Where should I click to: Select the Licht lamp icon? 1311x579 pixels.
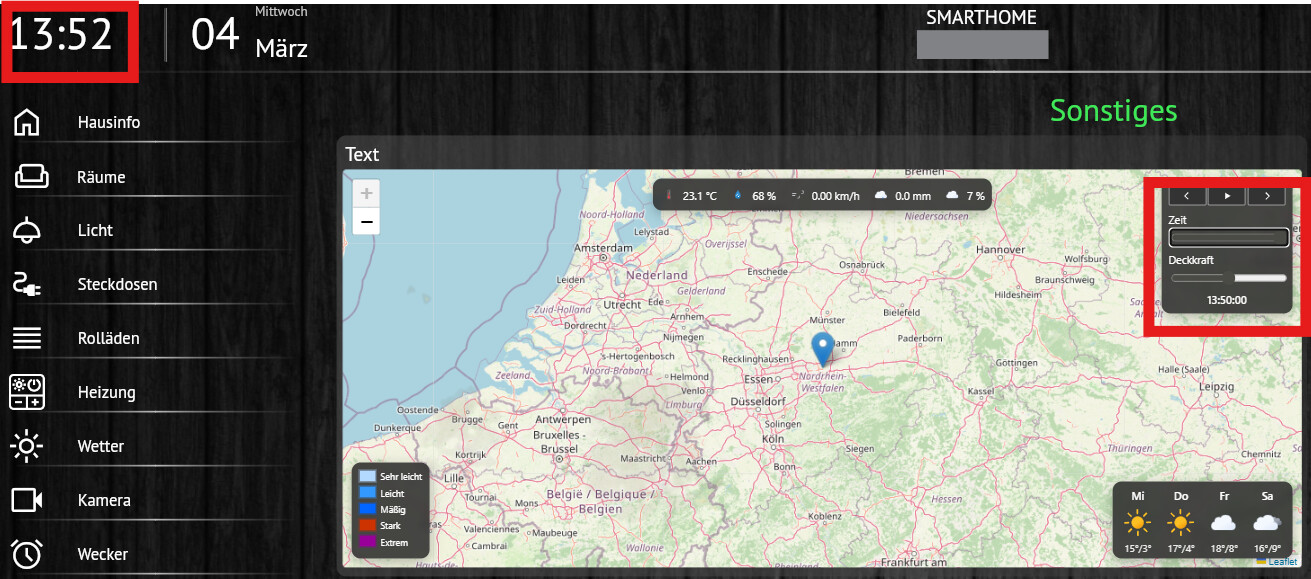point(27,231)
